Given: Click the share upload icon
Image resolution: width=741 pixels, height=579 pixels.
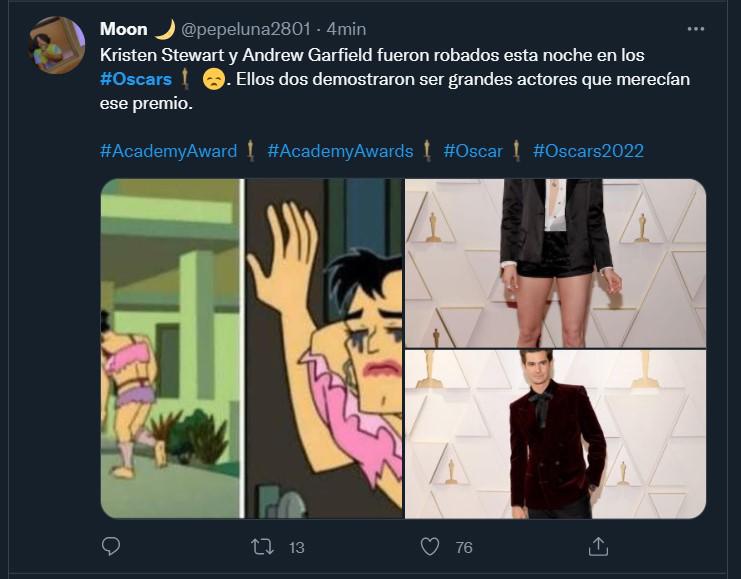Looking at the screenshot, I should 599,547.
